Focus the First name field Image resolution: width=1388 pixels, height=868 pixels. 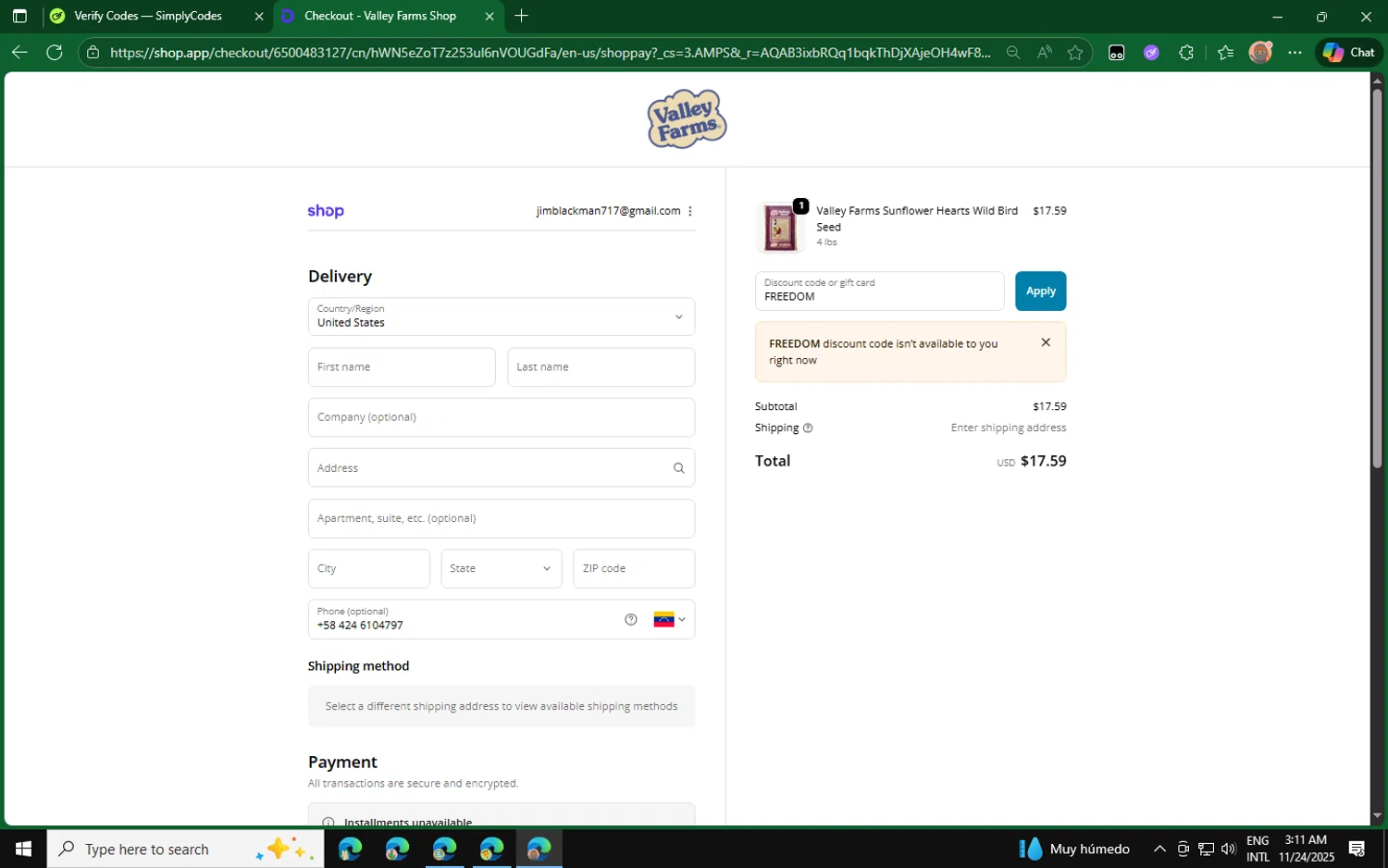[402, 367]
